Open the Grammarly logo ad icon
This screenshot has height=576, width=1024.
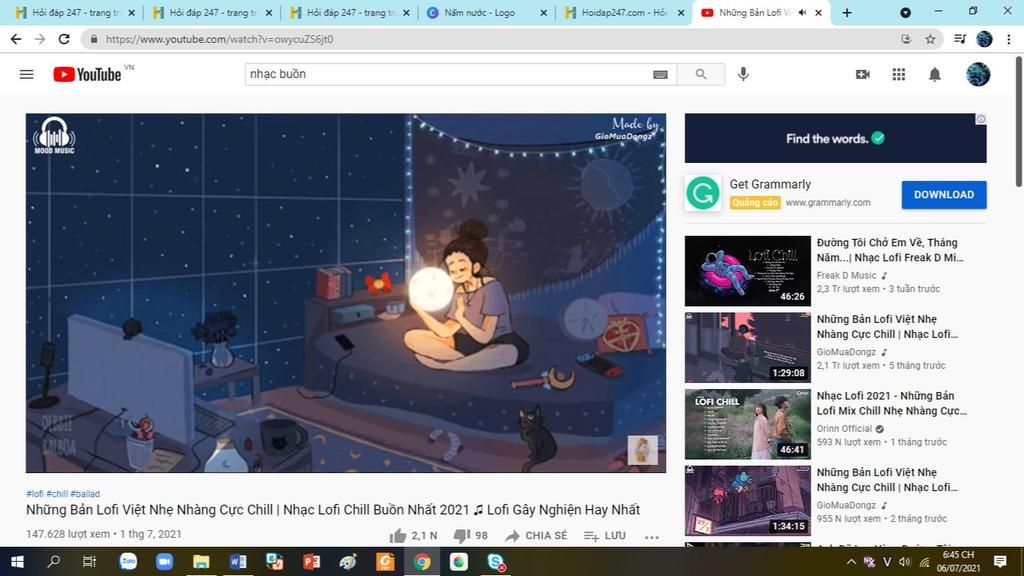tap(703, 193)
